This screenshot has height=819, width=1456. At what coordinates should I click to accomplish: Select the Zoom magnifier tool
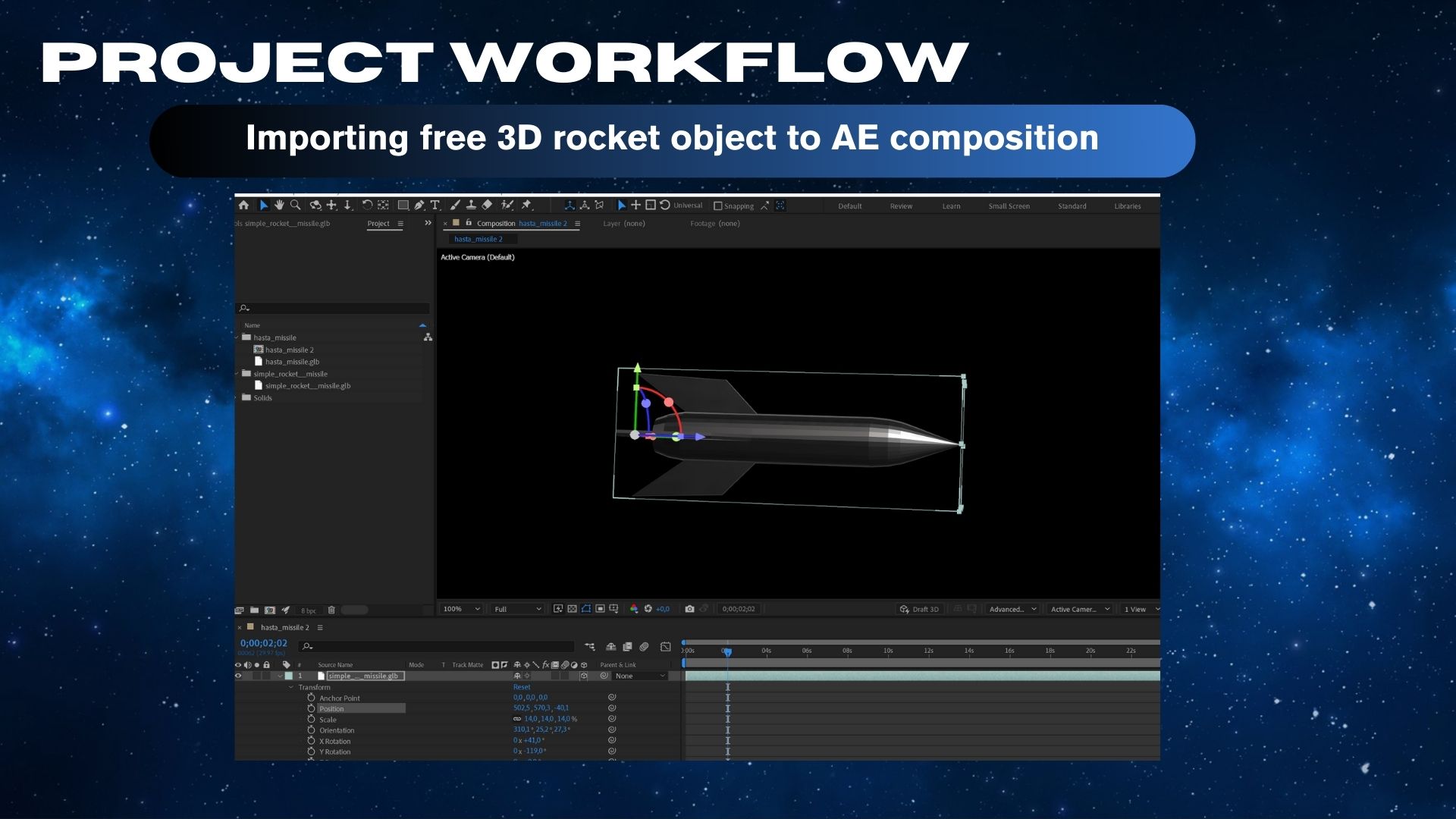[295, 205]
